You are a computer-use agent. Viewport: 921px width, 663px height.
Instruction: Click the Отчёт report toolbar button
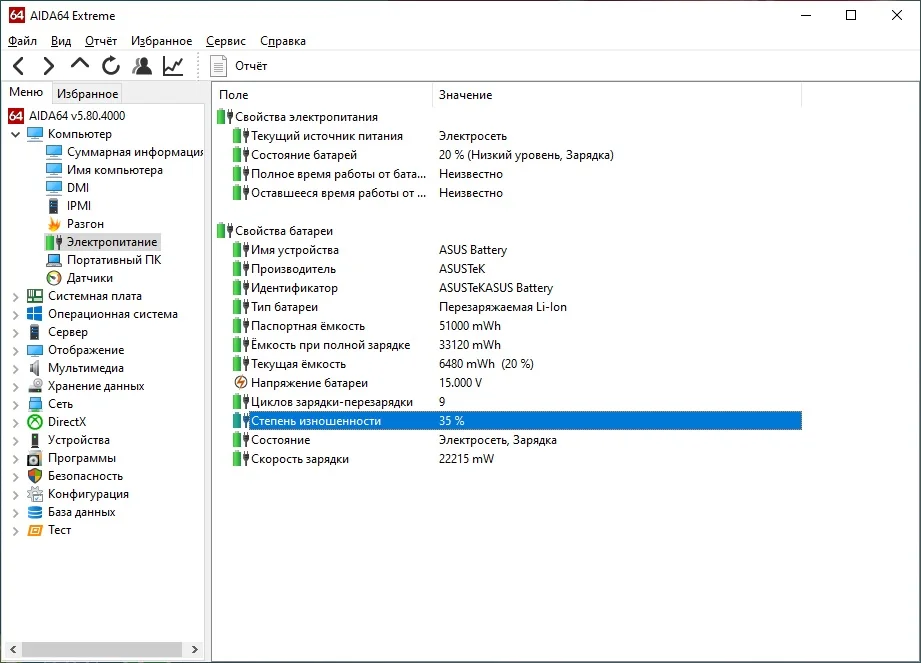(x=238, y=66)
